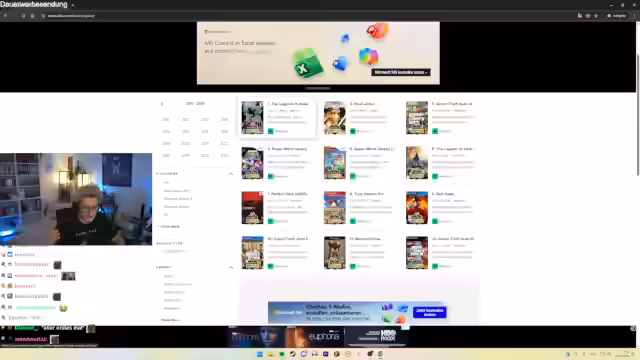640x360 pixels.
Task: Open File Explorer from the taskbar
Action: [271, 354]
